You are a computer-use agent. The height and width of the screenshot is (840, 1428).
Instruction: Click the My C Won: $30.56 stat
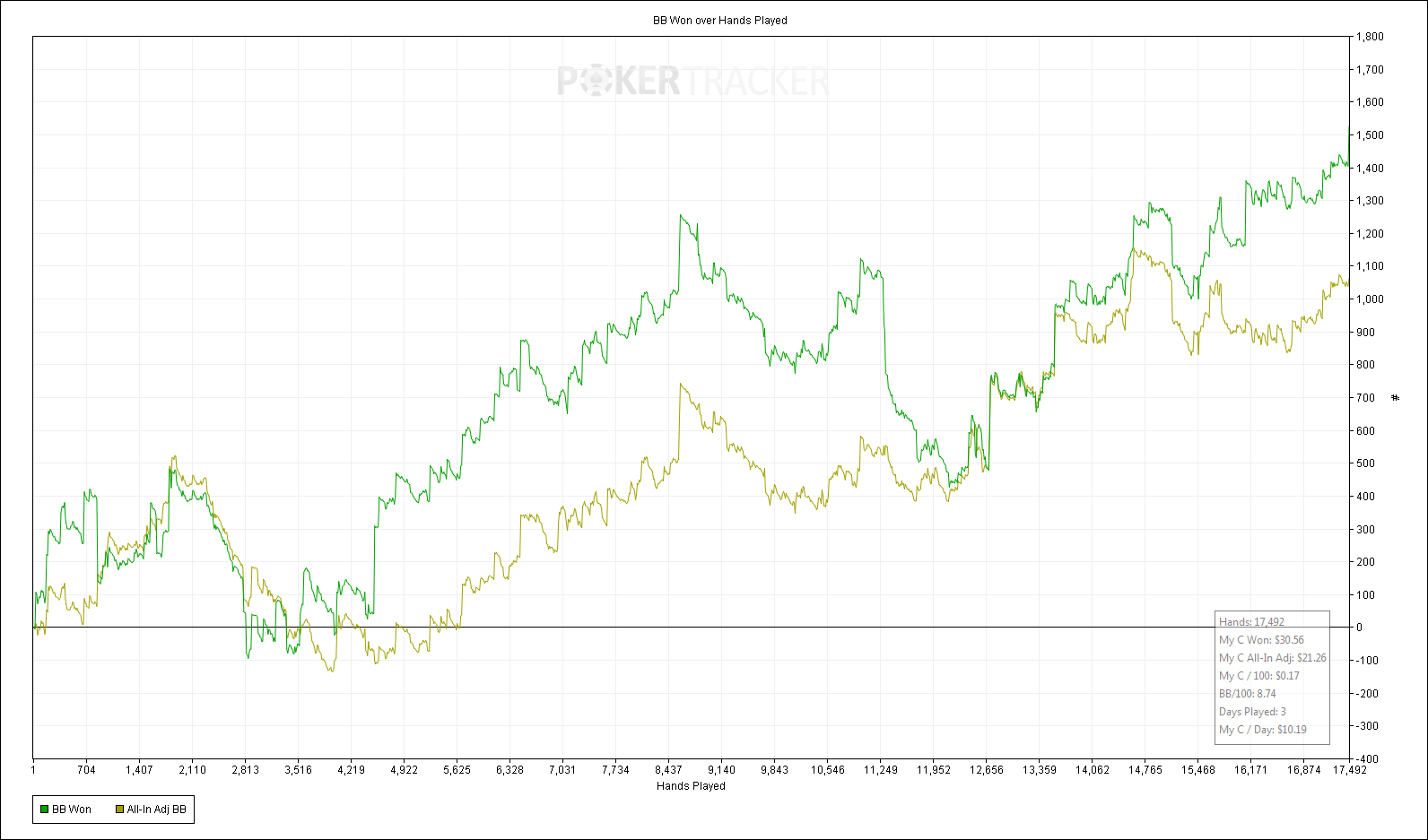tap(1261, 640)
